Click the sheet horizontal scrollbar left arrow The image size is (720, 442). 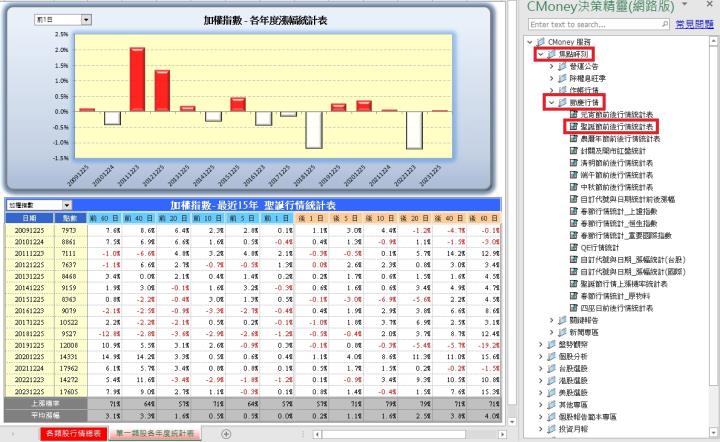[x=317, y=434]
